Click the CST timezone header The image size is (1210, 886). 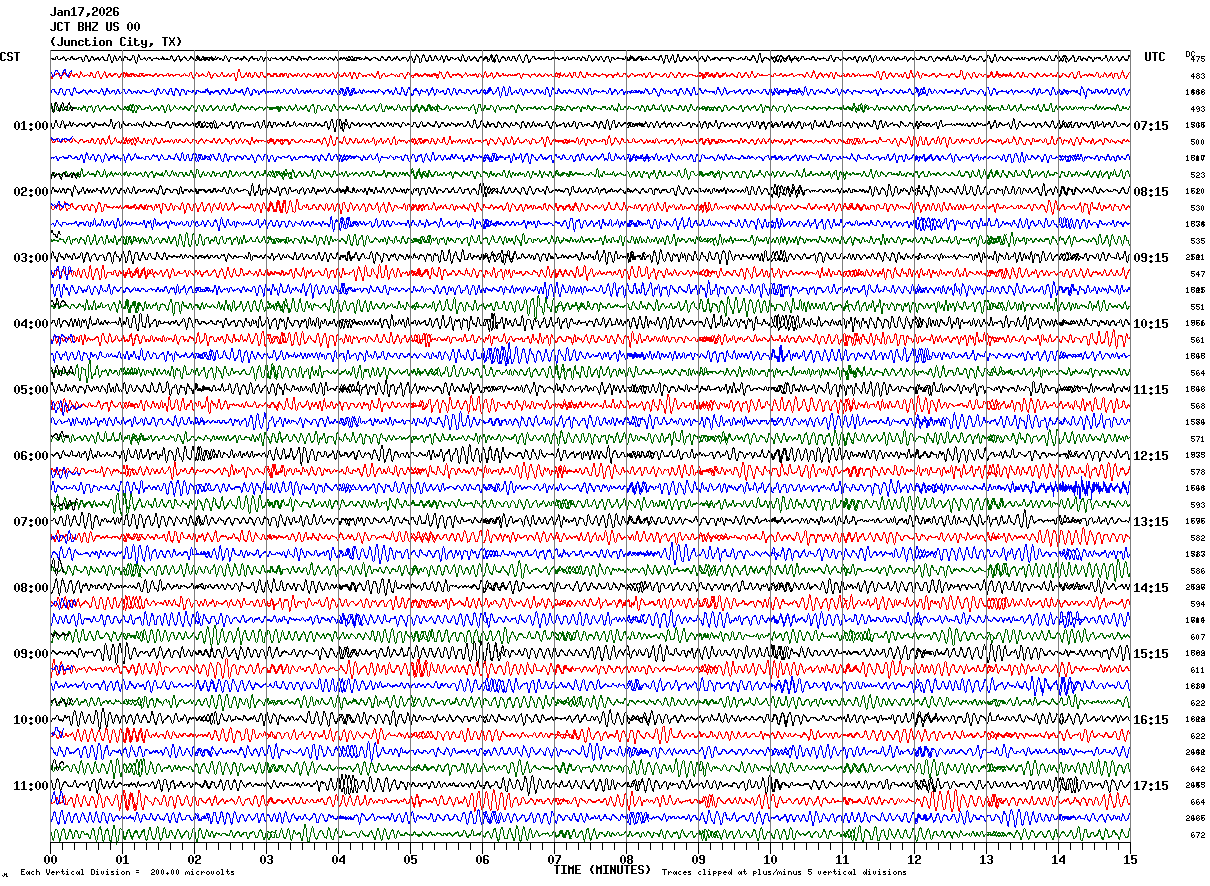tap(10, 57)
